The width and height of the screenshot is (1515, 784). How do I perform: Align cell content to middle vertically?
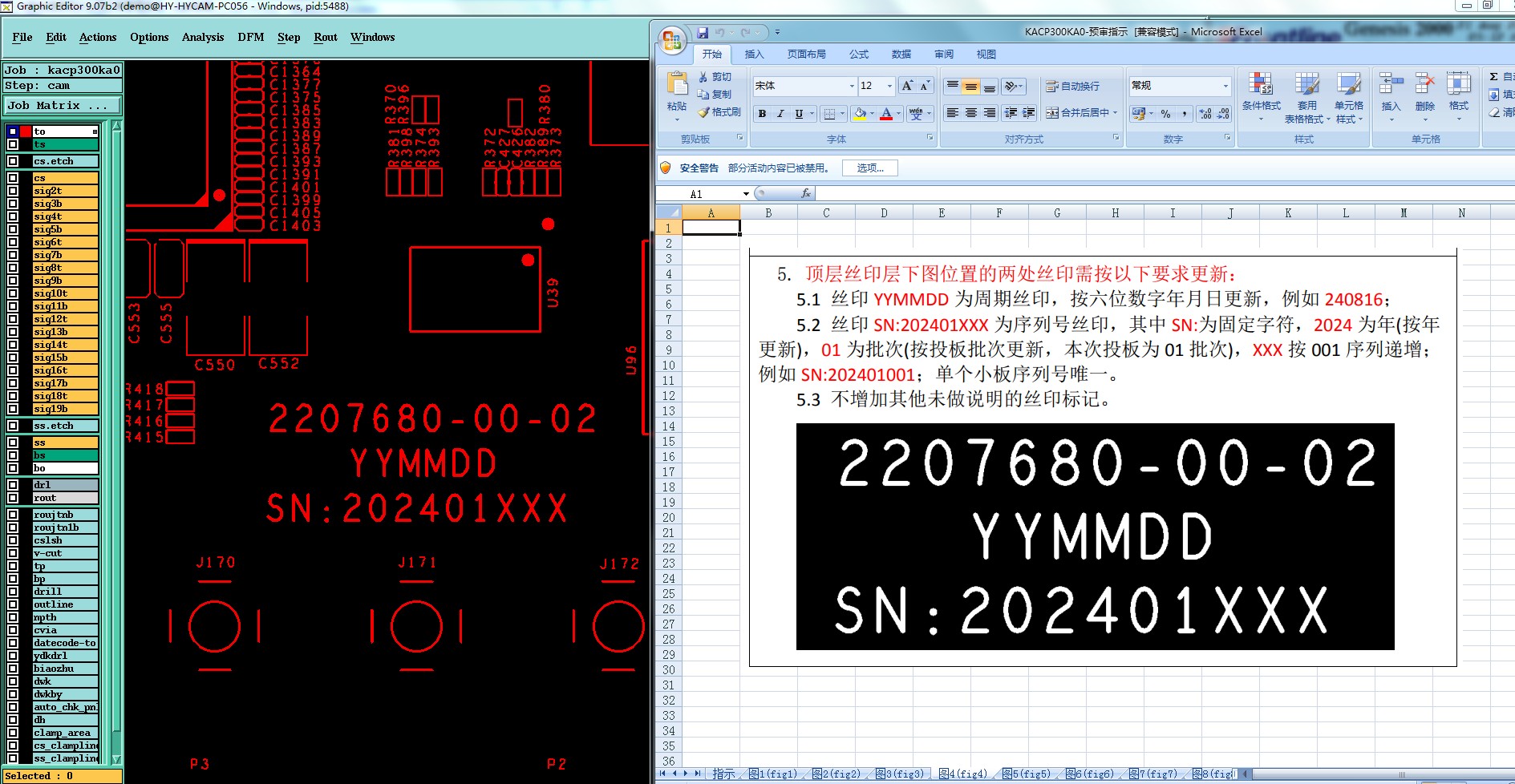pyautogui.click(x=971, y=86)
